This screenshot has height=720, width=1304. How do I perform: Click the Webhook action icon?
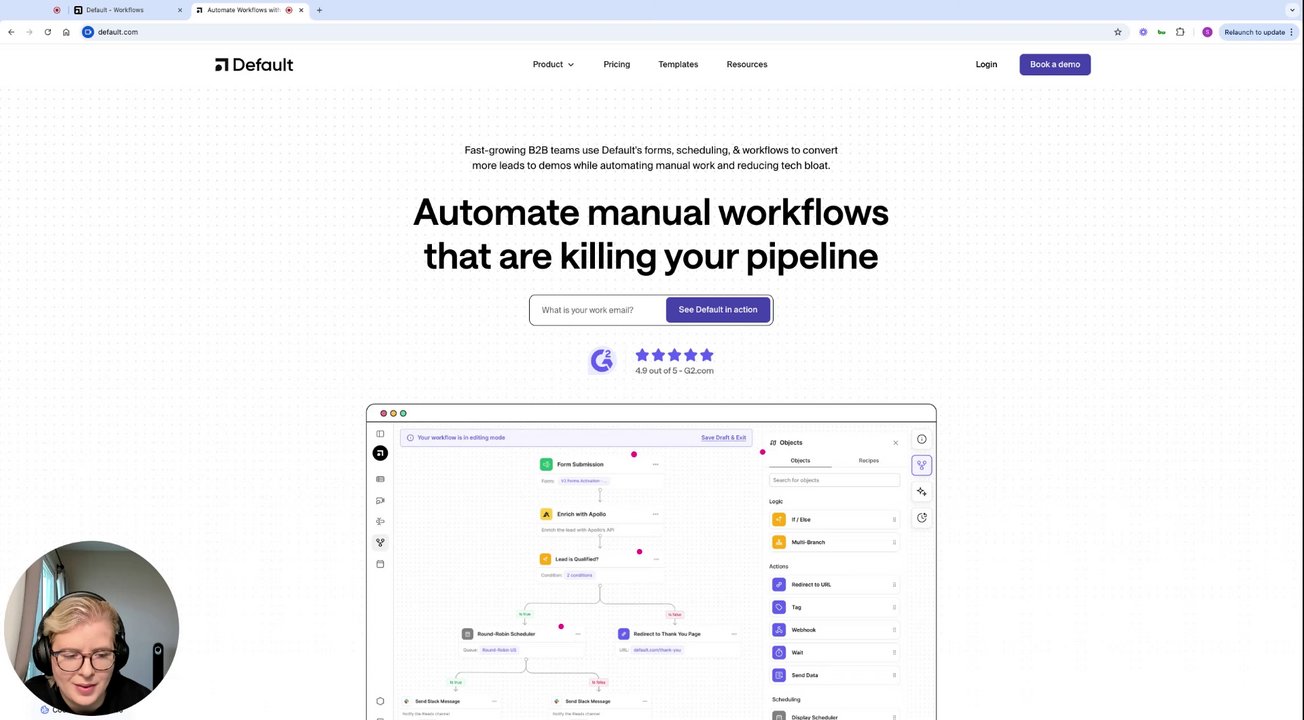click(x=779, y=630)
